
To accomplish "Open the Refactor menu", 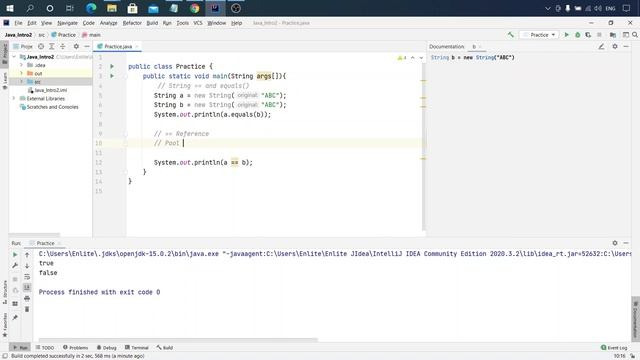I will (x=132, y=23).
